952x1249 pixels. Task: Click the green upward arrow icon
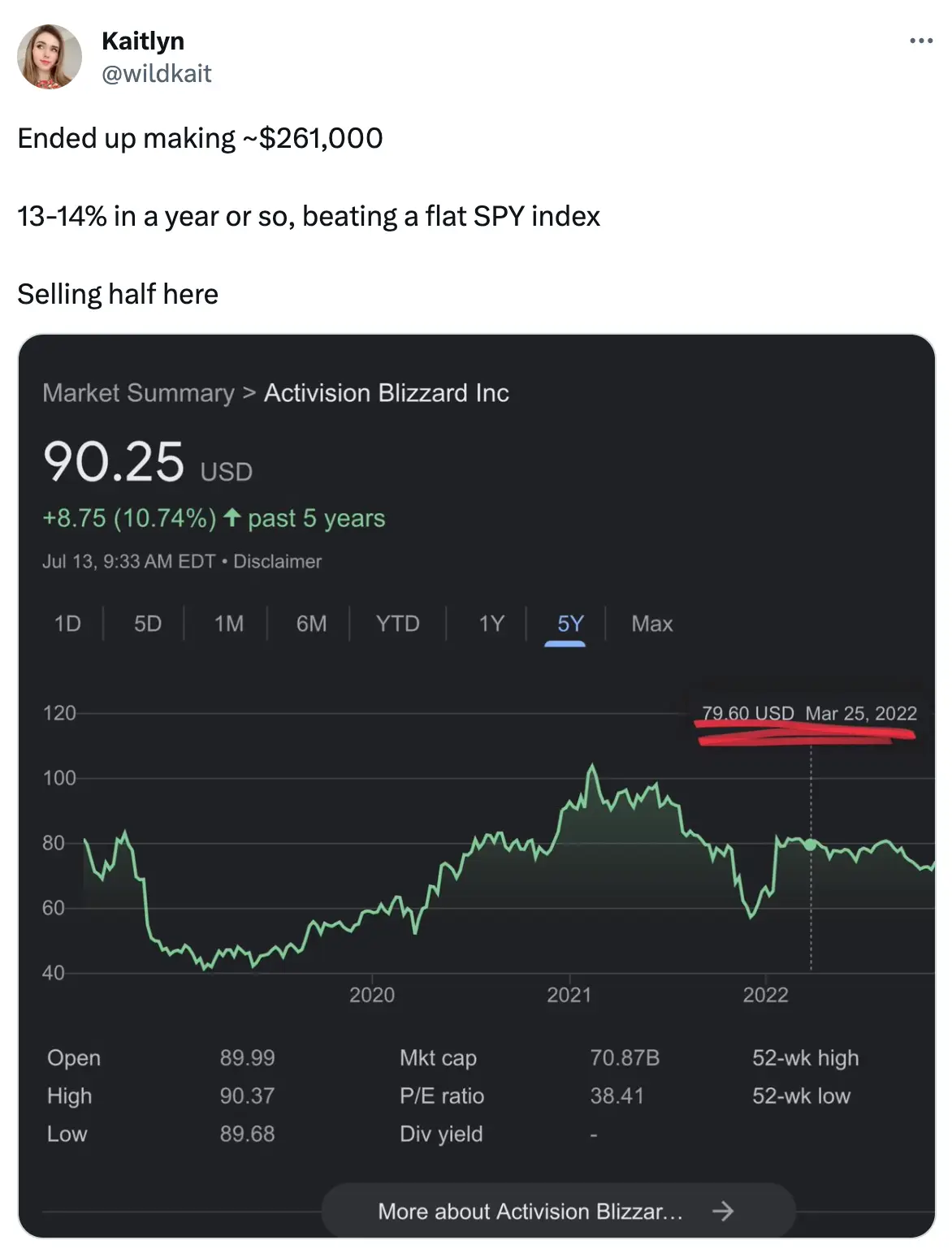click(x=232, y=517)
